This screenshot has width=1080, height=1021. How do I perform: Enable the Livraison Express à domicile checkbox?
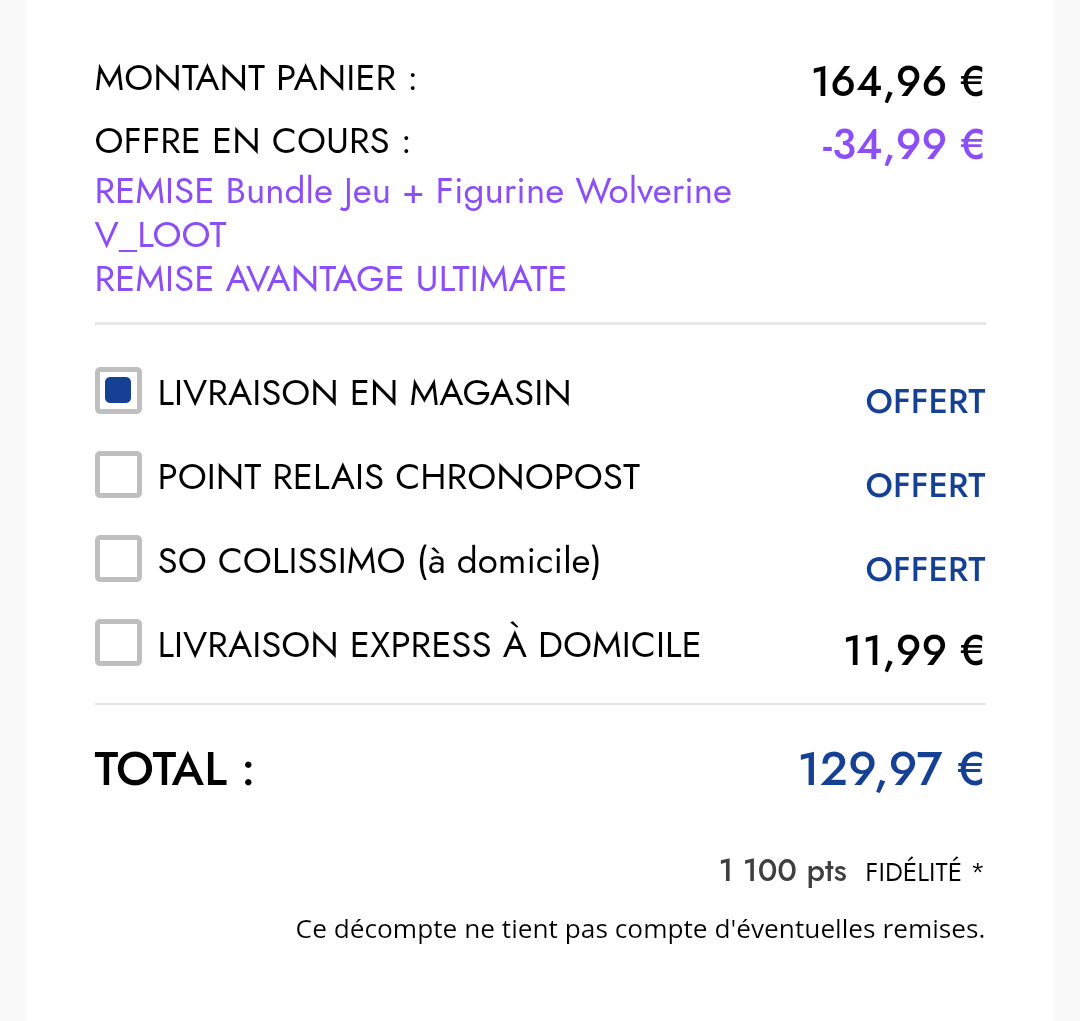[118, 643]
